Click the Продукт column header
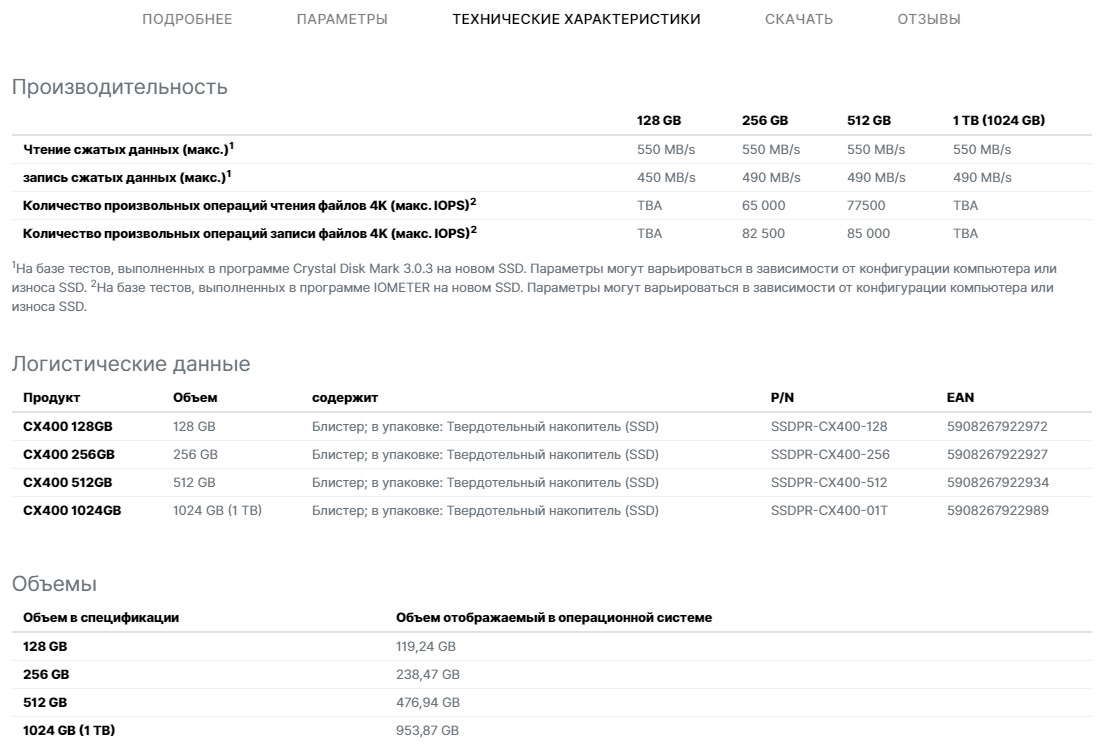The width and height of the screenshot is (1111, 746). (51, 397)
